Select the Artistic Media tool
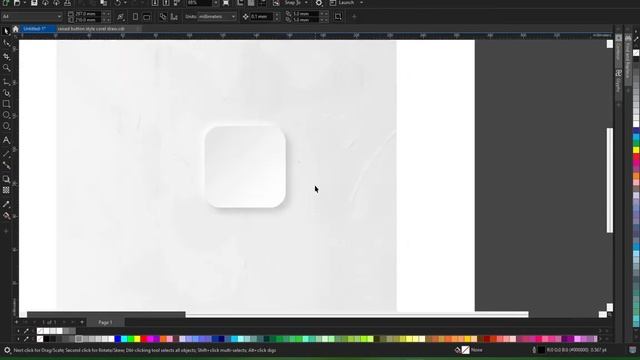Viewport: 640px width, 360px height. pos(6,93)
